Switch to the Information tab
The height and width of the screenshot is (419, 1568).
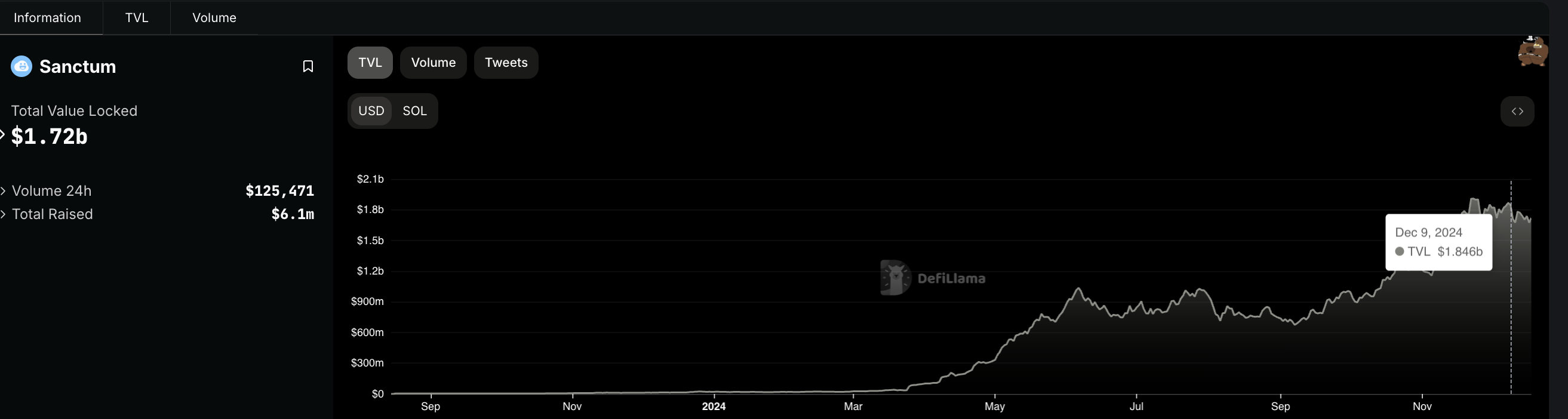[x=48, y=18]
